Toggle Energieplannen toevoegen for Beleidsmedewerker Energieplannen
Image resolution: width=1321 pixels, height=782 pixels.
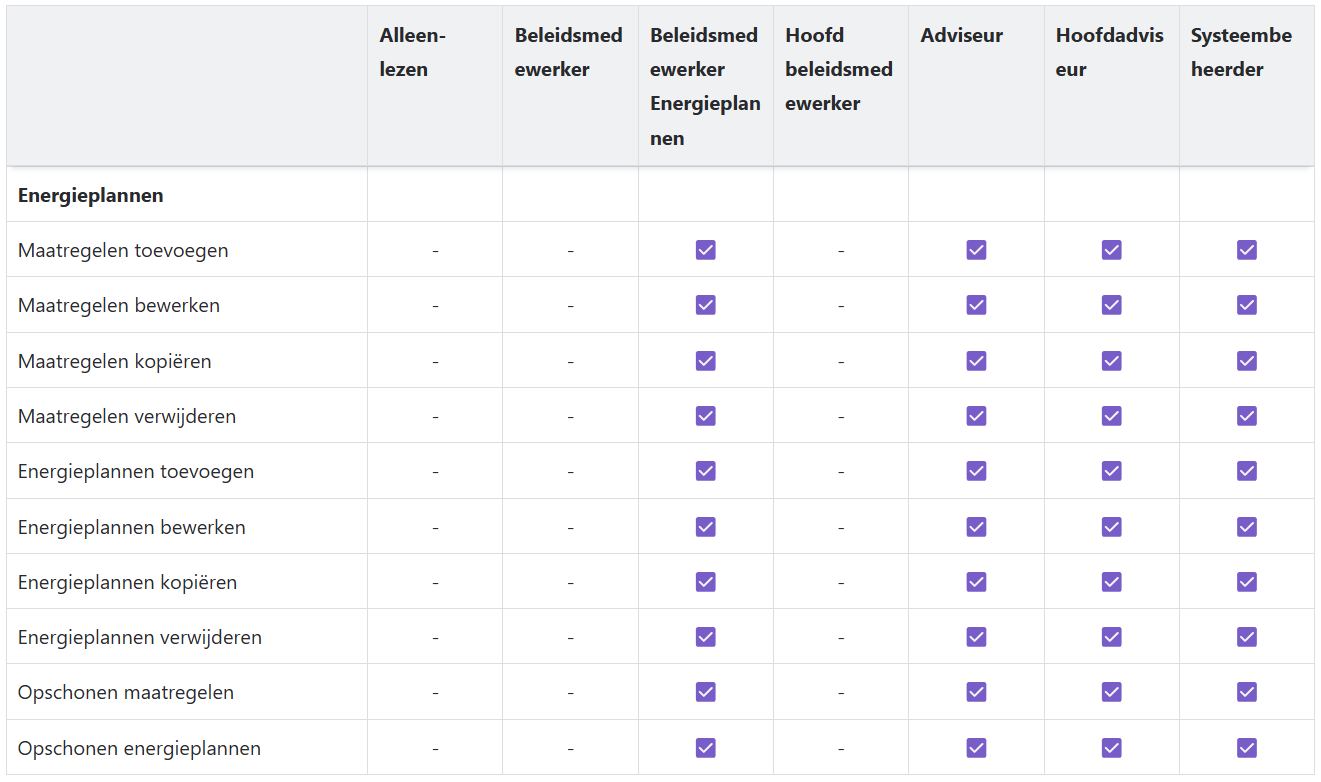coord(706,471)
